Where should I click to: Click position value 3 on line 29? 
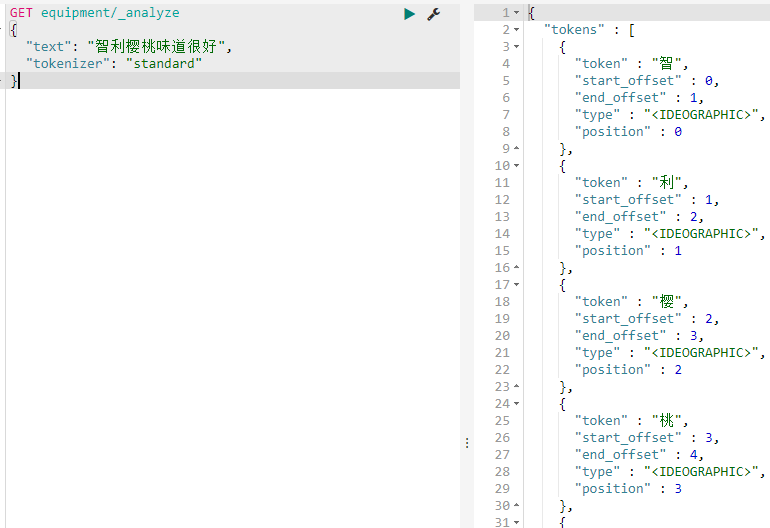(678, 489)
